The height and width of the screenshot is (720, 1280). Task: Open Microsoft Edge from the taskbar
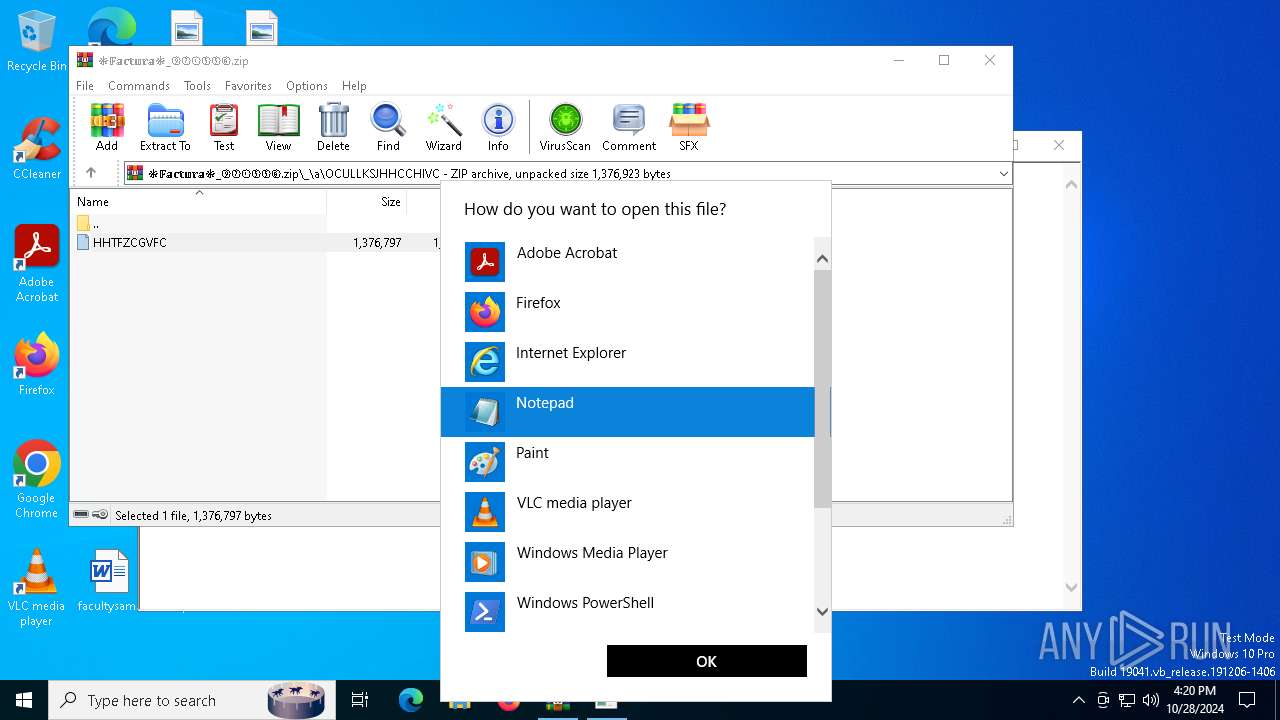(x=411, y=700)
